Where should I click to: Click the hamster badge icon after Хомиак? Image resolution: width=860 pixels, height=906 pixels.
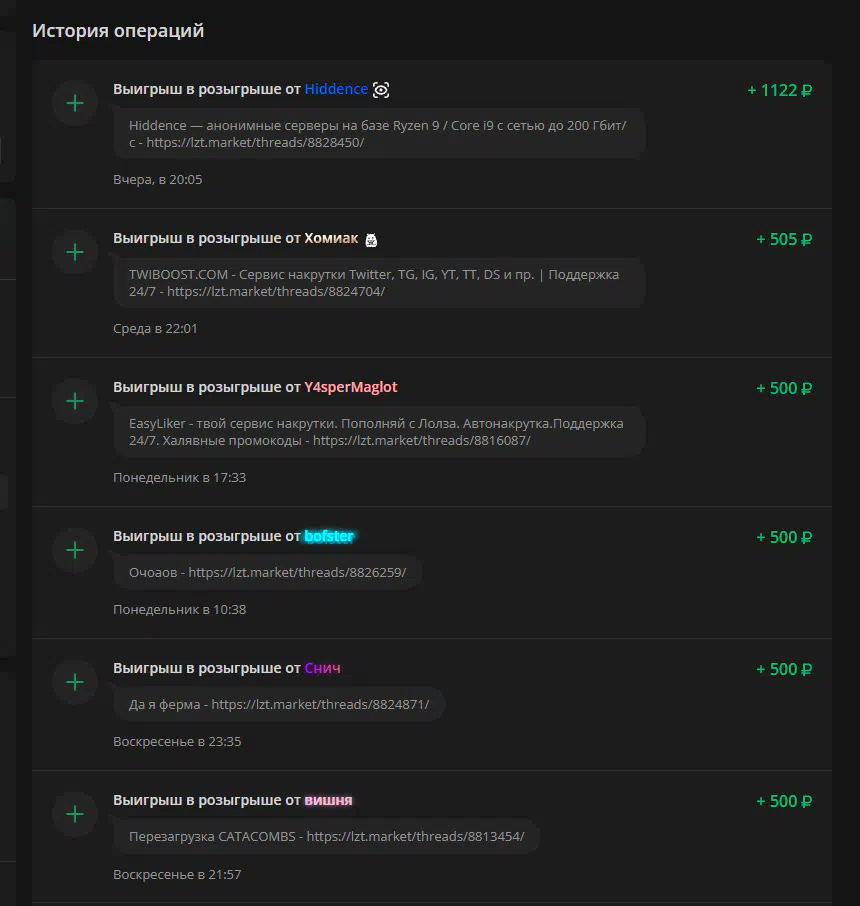click(371, 239)
